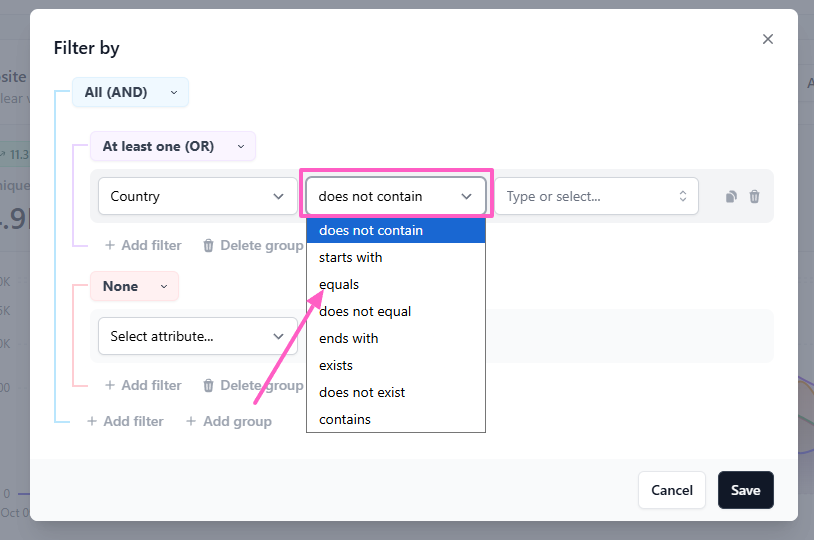Open the Select attribute dropdown
Viewport: 814px width, 540px height.
coord(197,336)
